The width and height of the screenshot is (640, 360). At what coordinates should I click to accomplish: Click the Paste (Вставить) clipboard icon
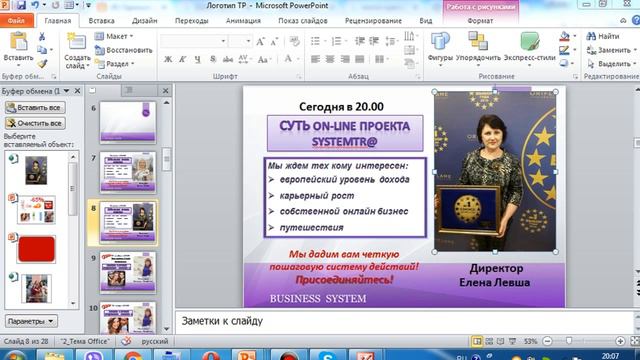(x=18, y=42)
